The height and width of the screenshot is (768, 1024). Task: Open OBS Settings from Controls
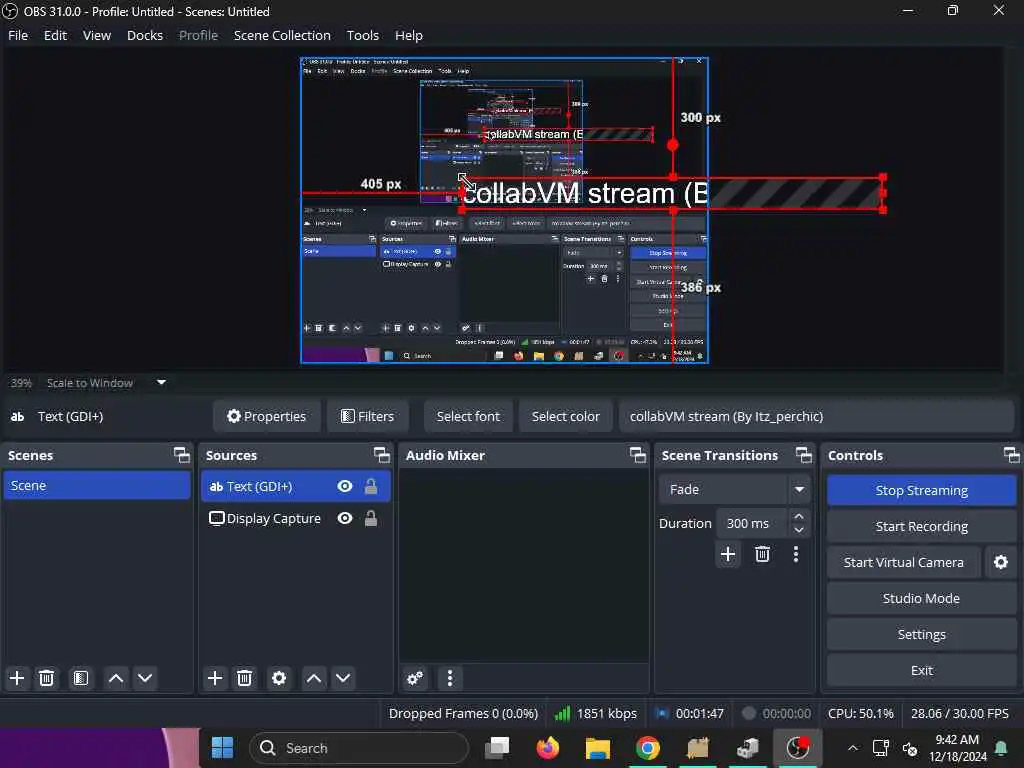coord(921,634)
